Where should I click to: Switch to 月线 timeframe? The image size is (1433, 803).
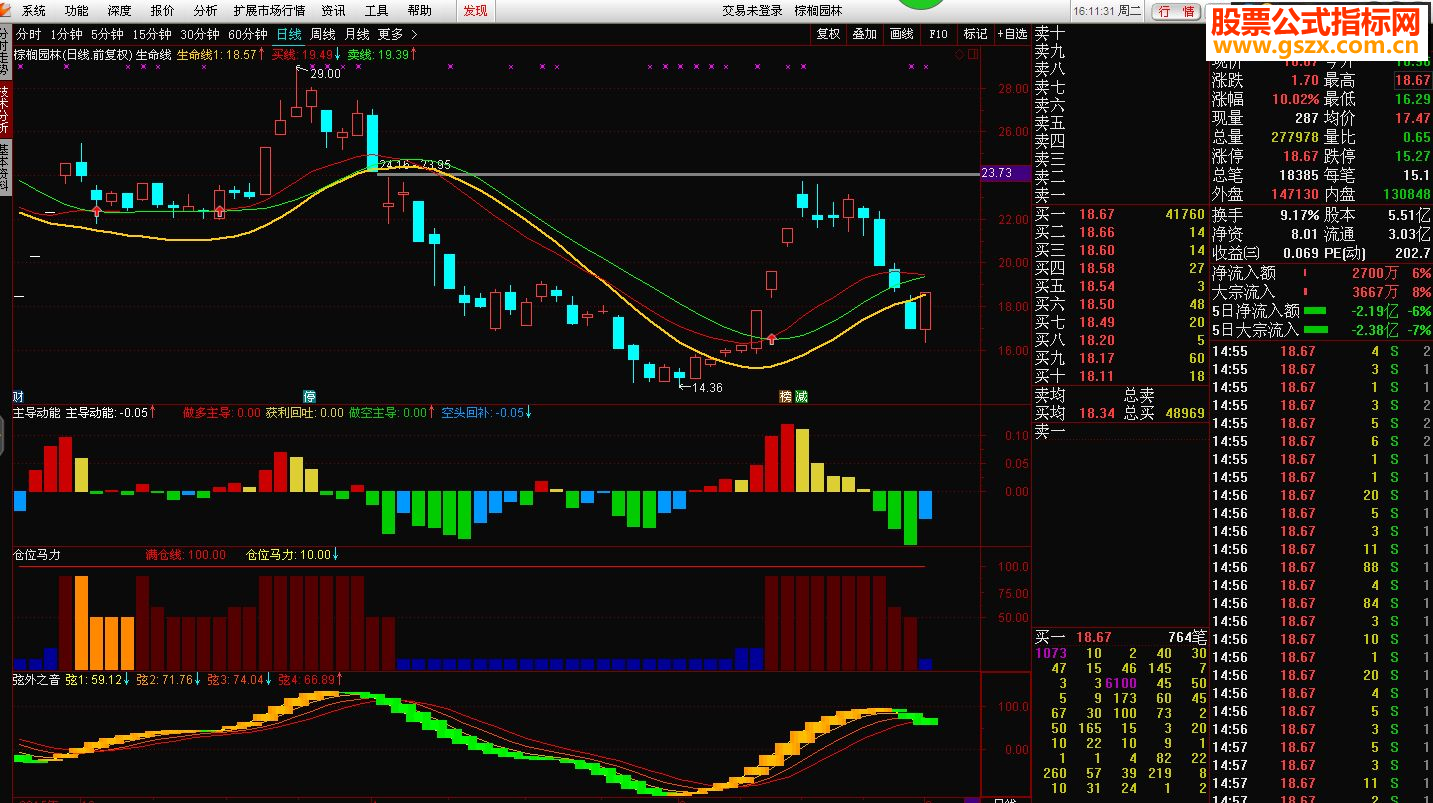pos(357,34)
